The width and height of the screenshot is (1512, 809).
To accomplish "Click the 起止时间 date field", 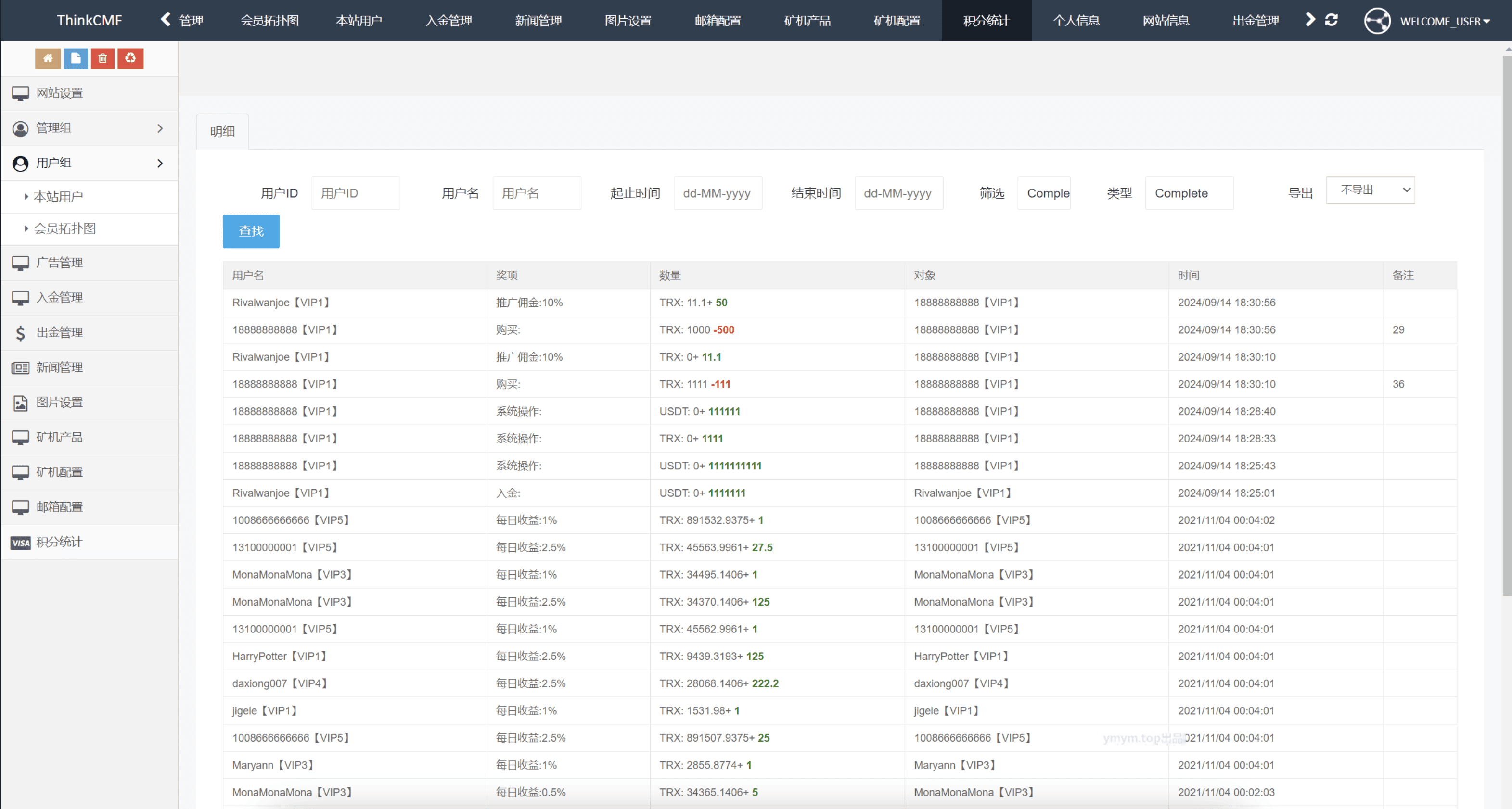I will [718, 193].
